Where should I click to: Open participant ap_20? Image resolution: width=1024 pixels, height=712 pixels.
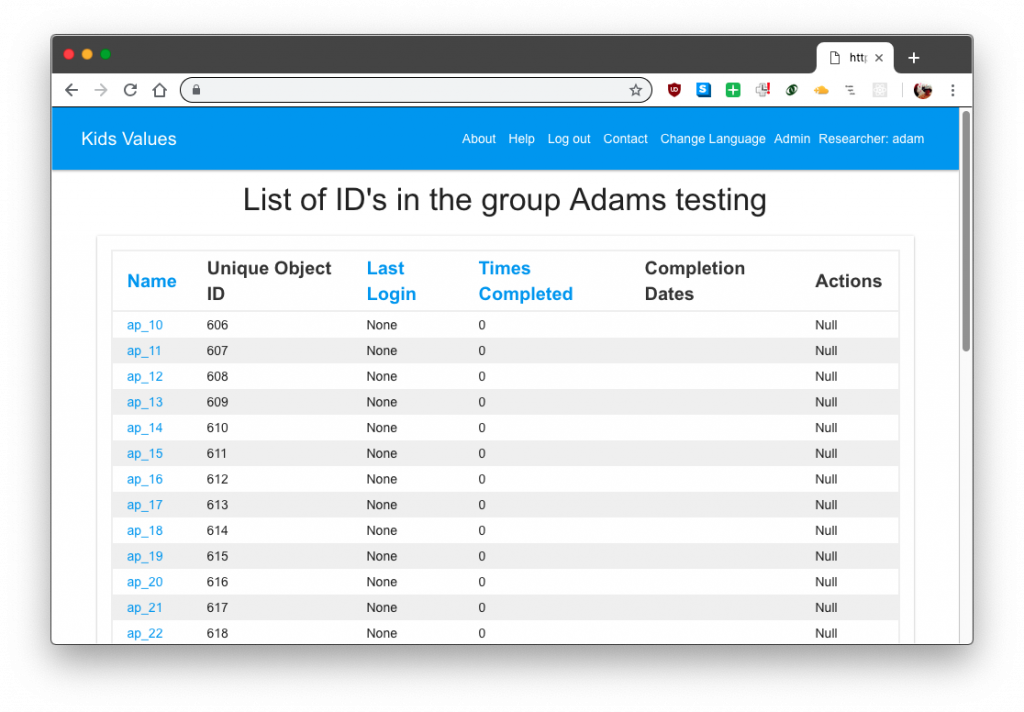(144, 582)
